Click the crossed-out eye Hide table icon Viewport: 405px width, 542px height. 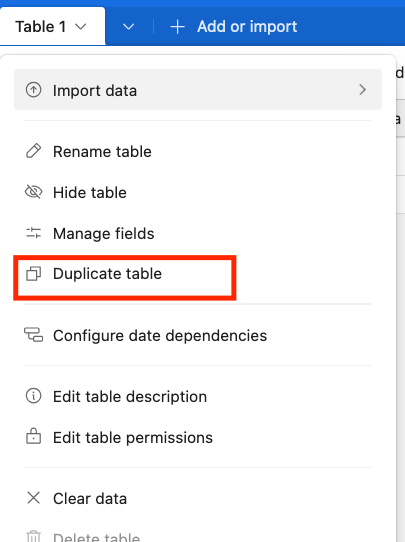click(x=34, y=192)
